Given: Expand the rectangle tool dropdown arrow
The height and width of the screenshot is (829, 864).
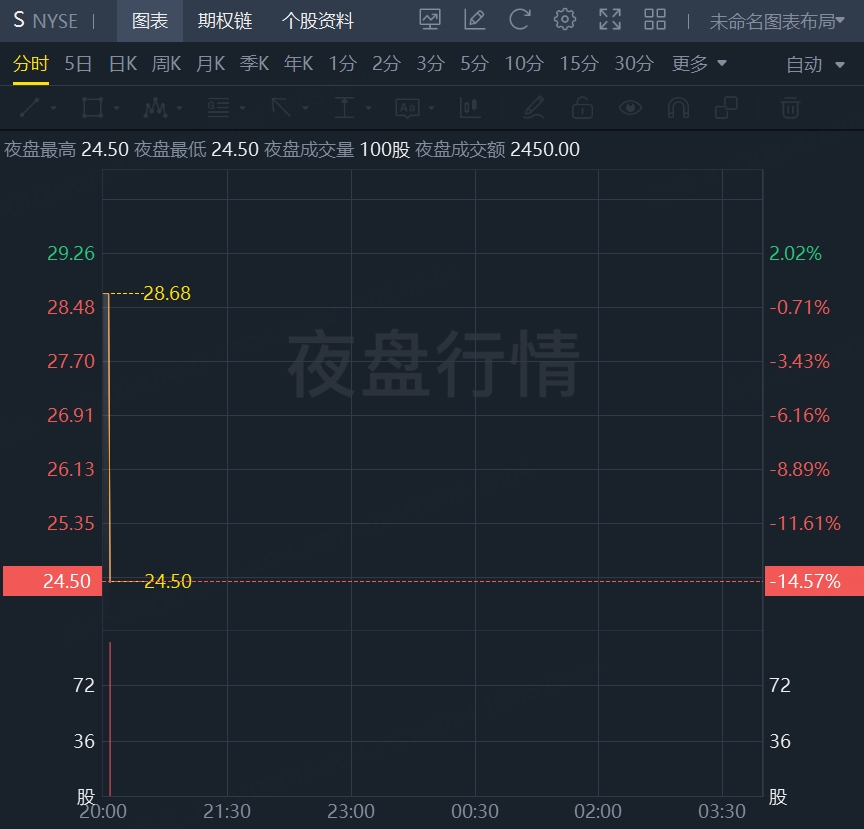Looking at the screenshot, I should (x=116, y=108).
